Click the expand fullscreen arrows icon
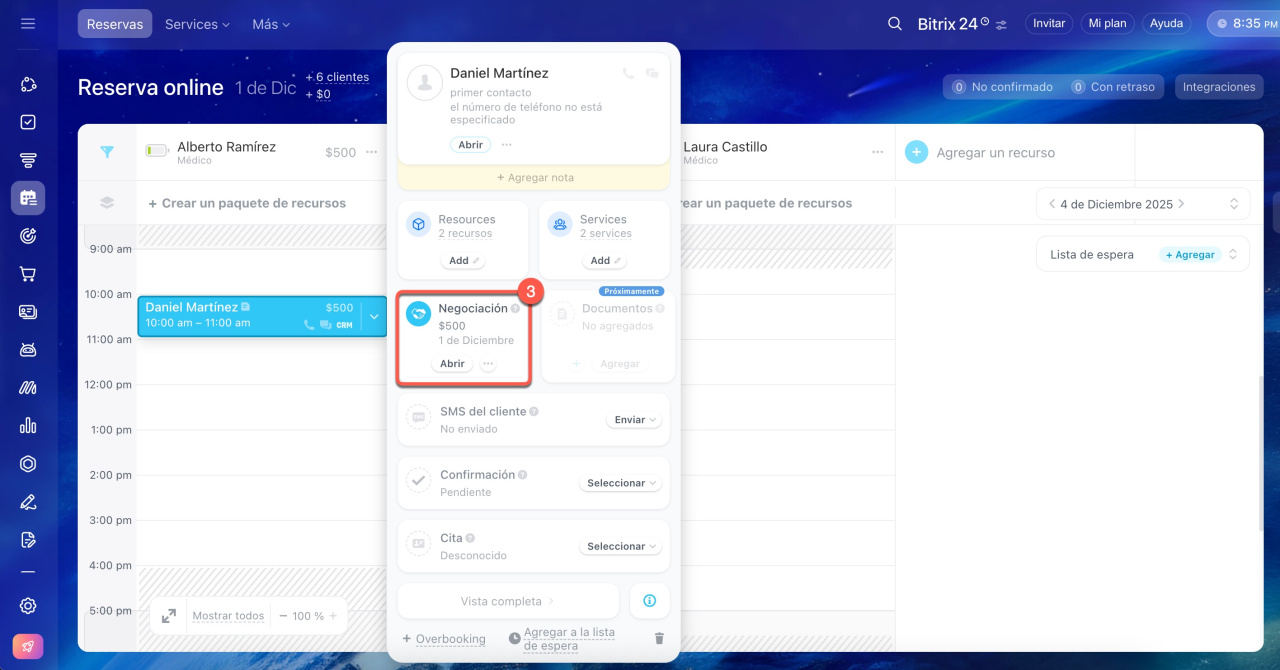This screenshot has height=670, width=1280. click(x=169, y=616)
